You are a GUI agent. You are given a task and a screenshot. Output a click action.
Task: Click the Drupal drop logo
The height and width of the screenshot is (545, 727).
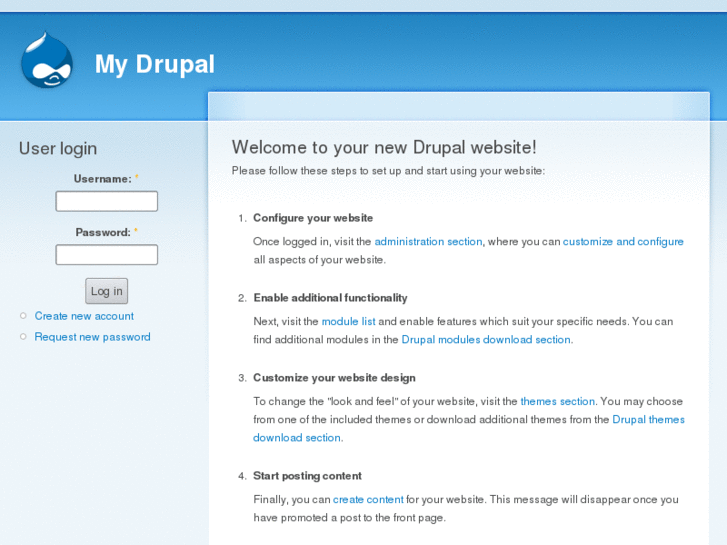coord(47,60)
